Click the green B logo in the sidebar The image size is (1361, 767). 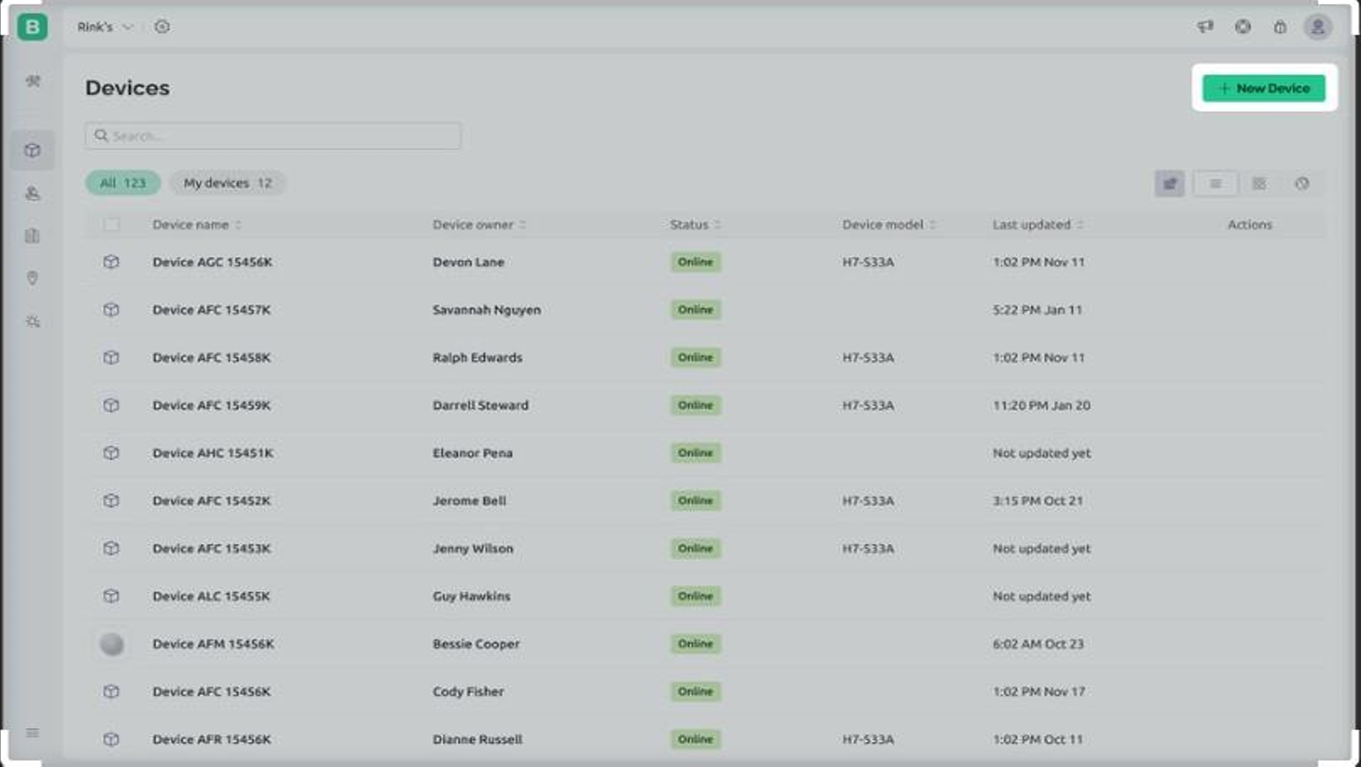(x=32, y=27)
